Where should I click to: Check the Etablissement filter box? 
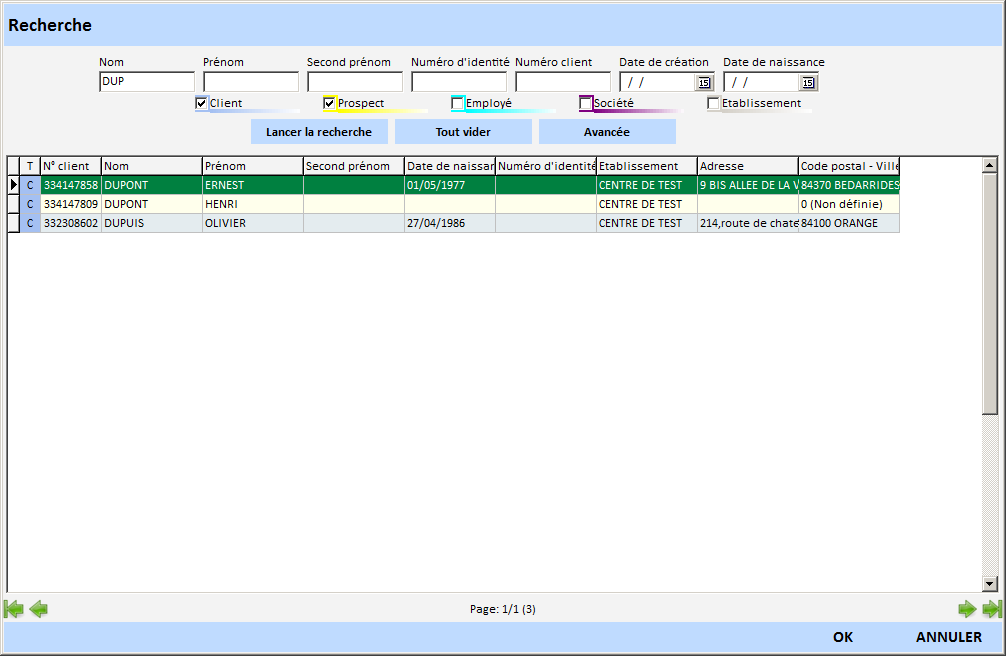point(713,103)
